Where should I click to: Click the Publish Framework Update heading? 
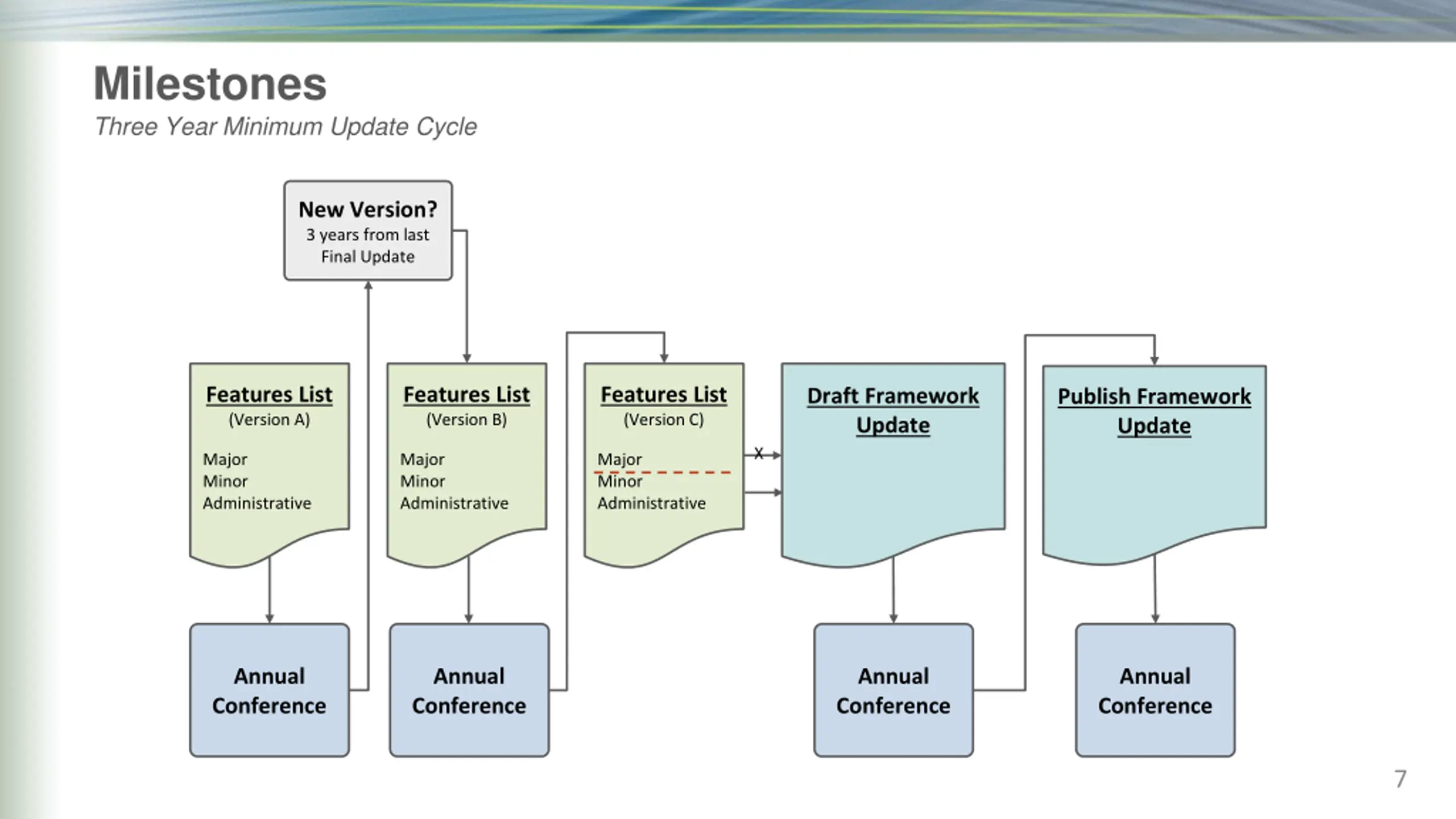point(1154,411)
